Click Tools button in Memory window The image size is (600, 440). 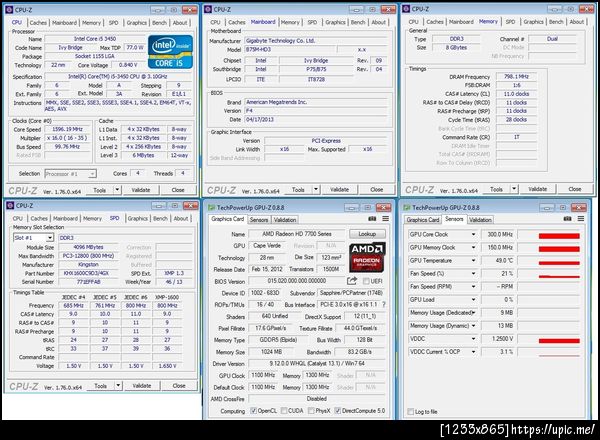click(496, 189)
